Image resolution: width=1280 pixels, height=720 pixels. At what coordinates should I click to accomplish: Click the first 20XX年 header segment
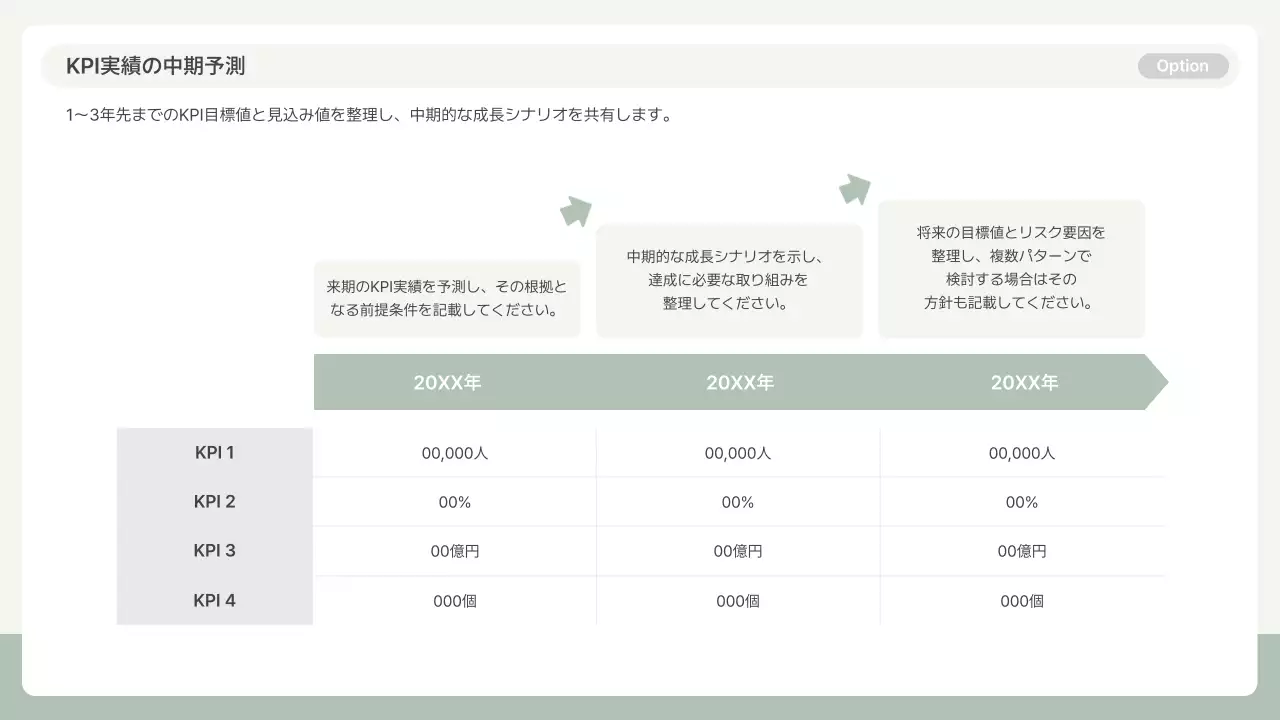click(447, 381)
